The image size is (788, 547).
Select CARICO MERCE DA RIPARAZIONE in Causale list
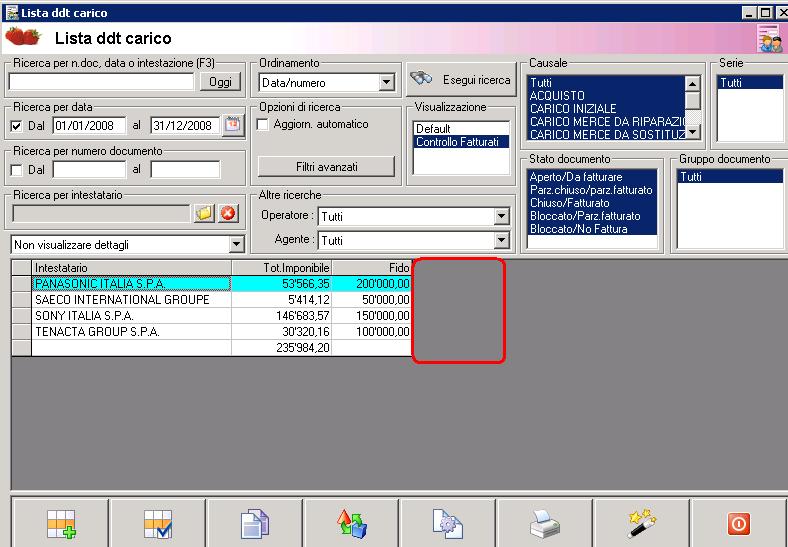click(x=606, y=122)
